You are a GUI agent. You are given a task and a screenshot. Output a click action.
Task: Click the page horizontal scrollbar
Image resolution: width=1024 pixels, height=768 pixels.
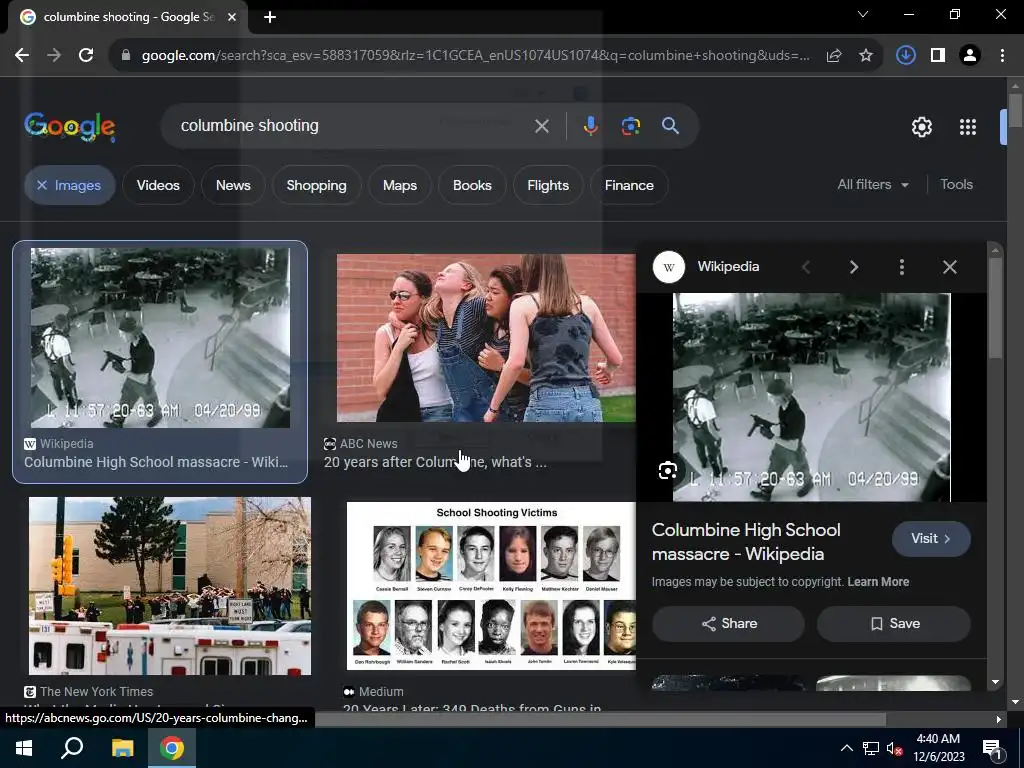(x=600, y=719)
